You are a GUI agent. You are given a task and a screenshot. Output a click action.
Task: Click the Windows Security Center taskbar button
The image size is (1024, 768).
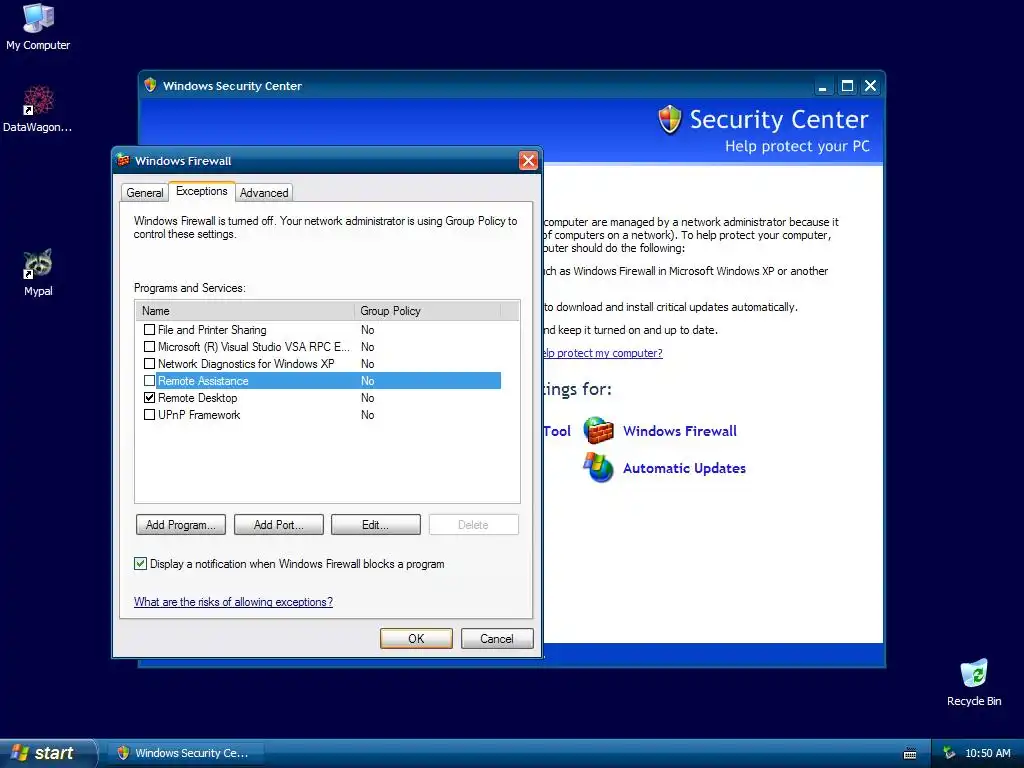click(185, 754)
